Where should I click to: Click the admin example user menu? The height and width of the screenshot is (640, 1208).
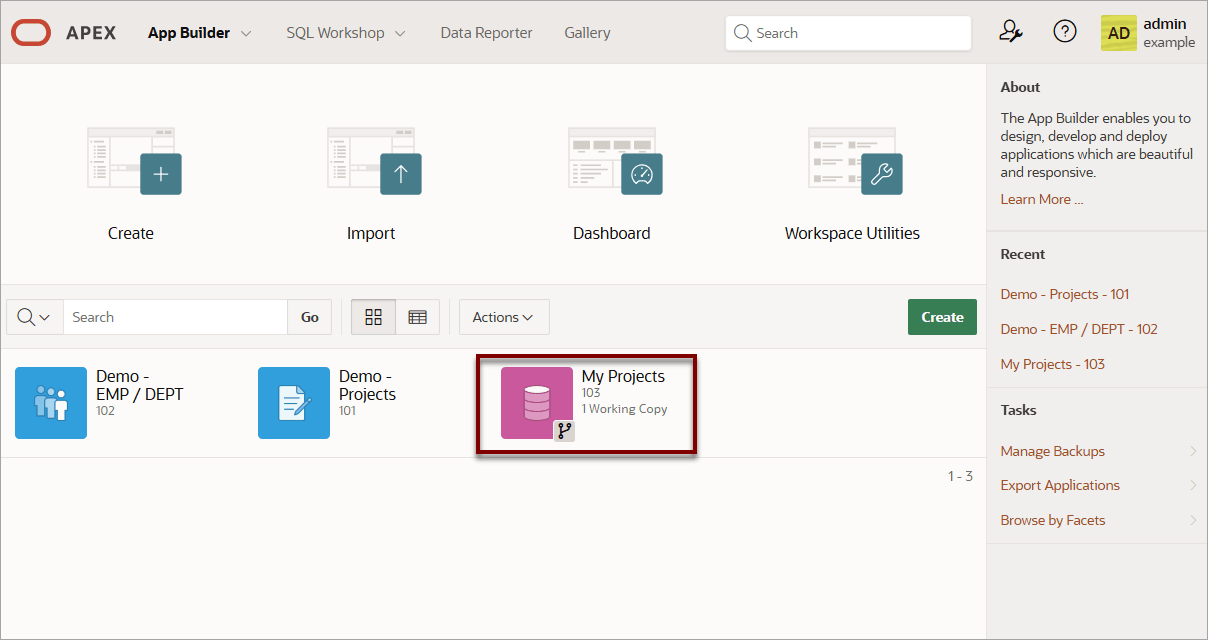1148,33
